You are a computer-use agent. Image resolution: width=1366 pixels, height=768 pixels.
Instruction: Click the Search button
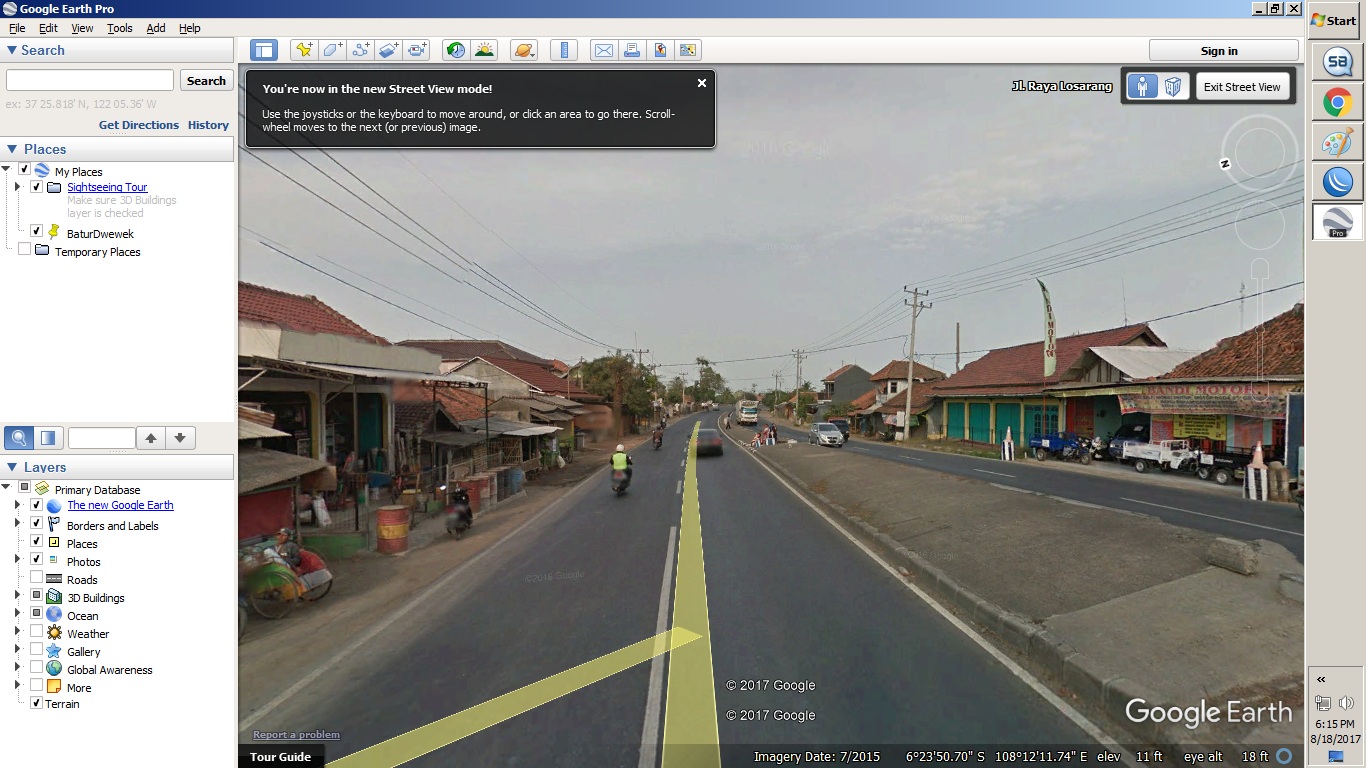click(206, 80)
